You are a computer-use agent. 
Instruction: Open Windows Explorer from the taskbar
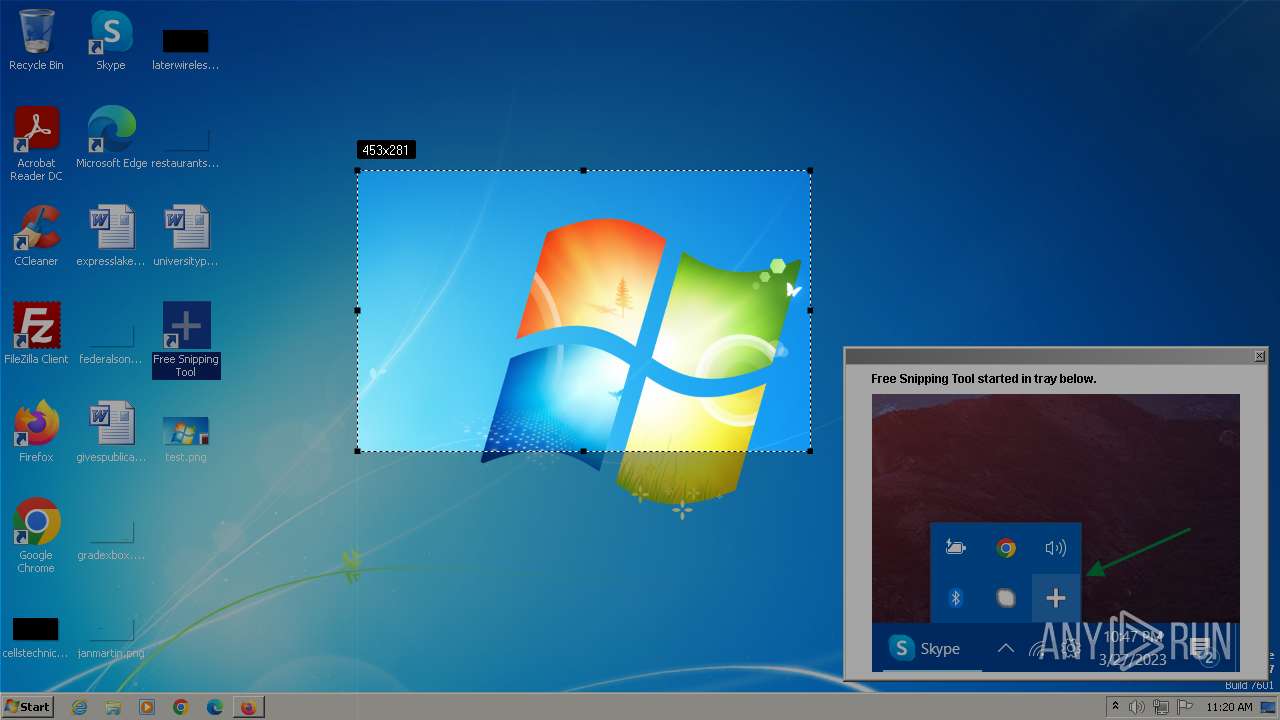113,707
